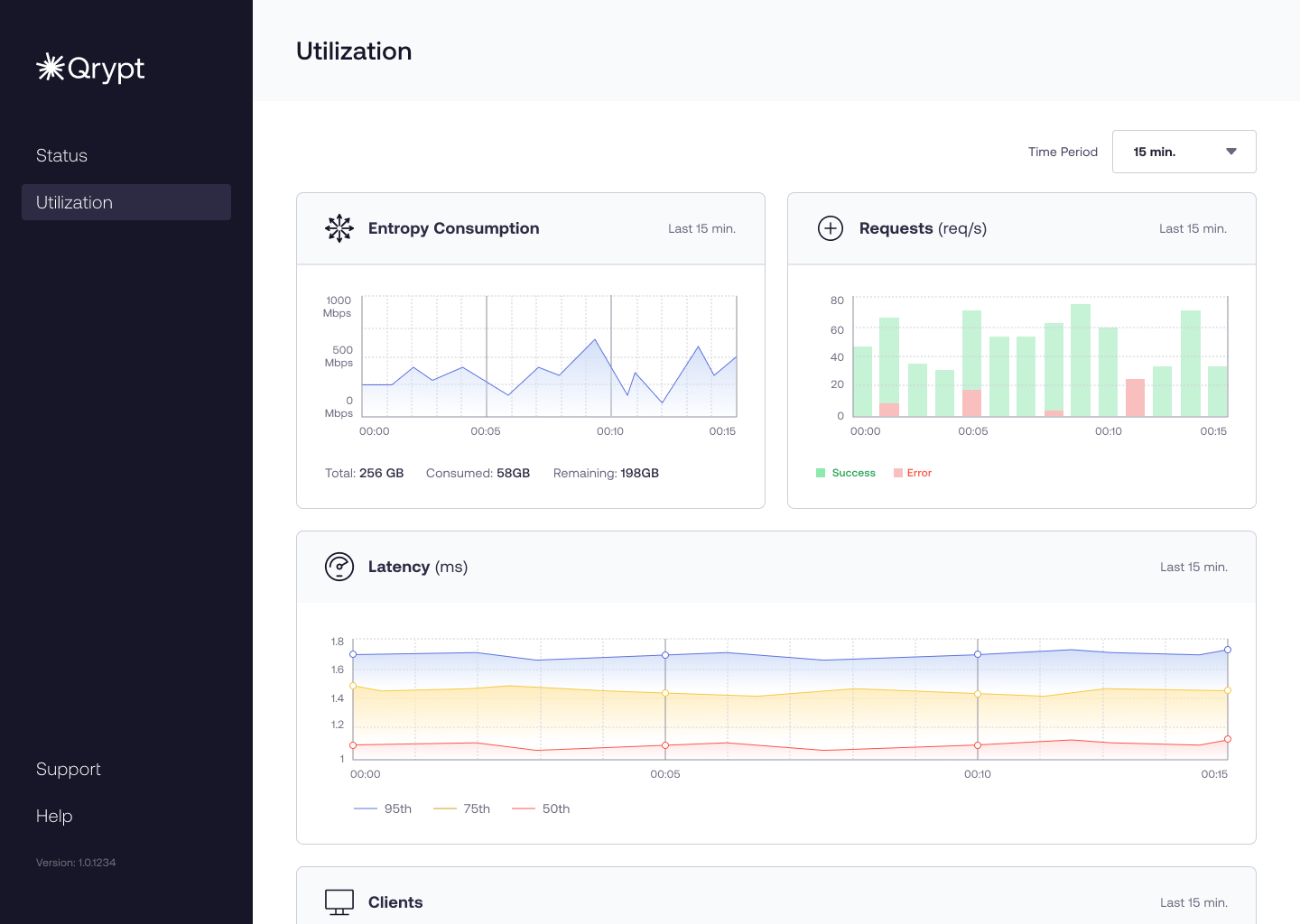The image size is (1300, 924).
Task: Click the 95th percentile legend line
Action: coord(366,808)
